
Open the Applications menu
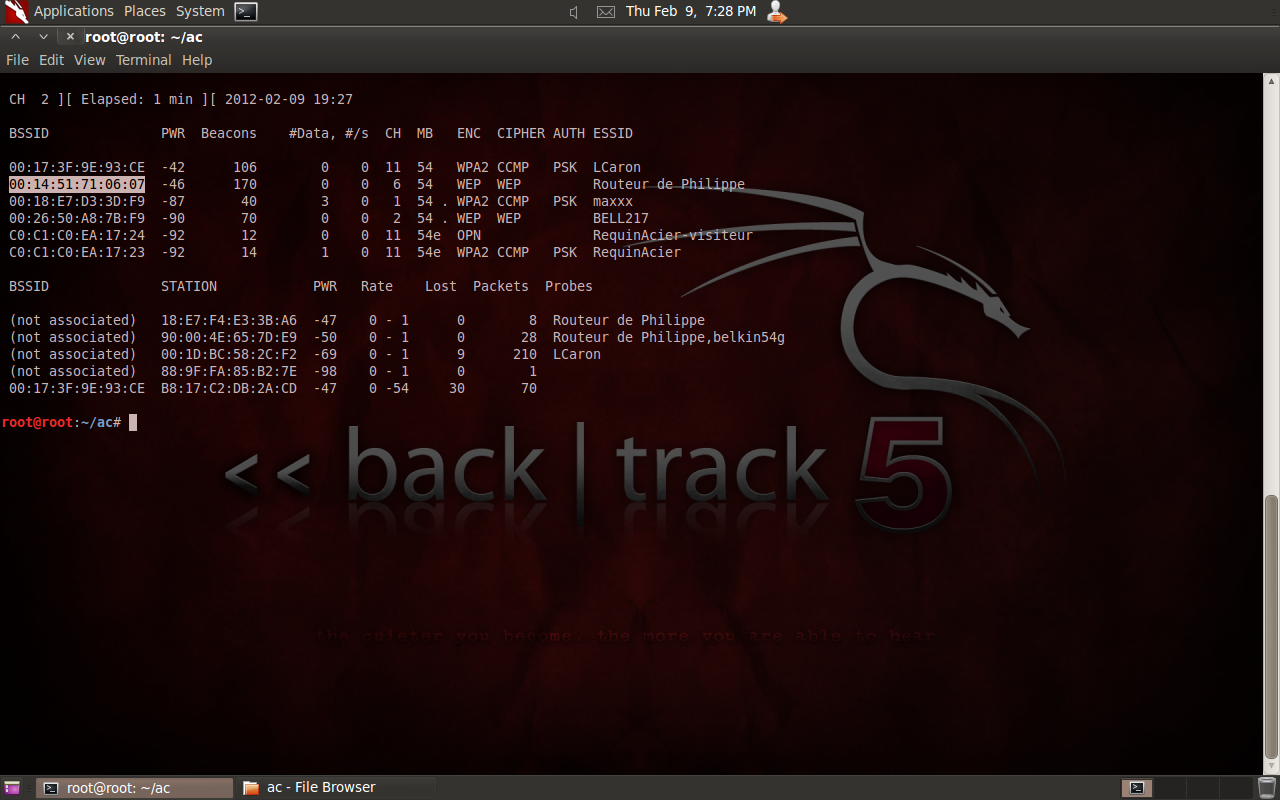tap(73, 11)
